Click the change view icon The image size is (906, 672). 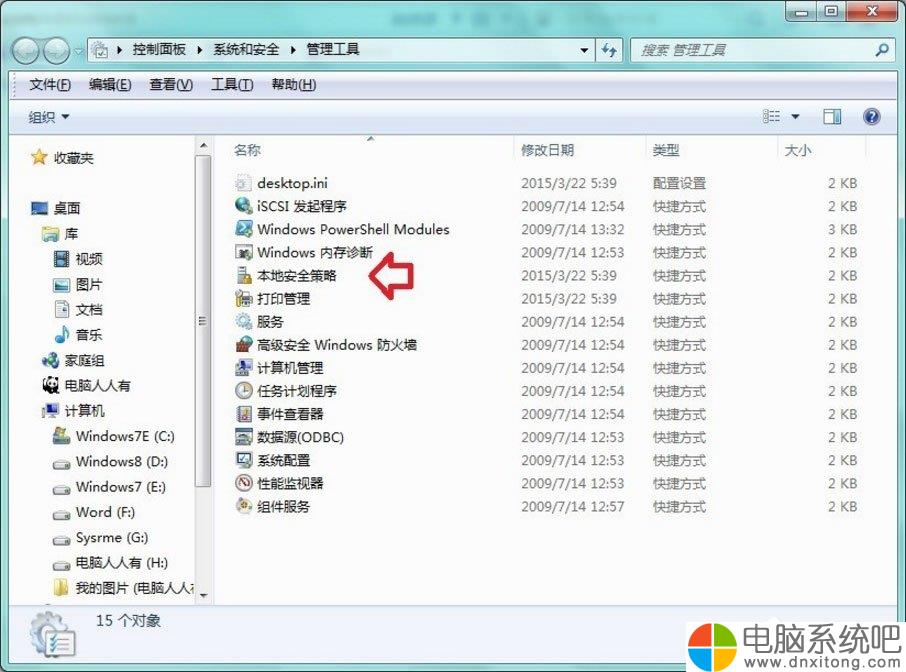[771, 117]
